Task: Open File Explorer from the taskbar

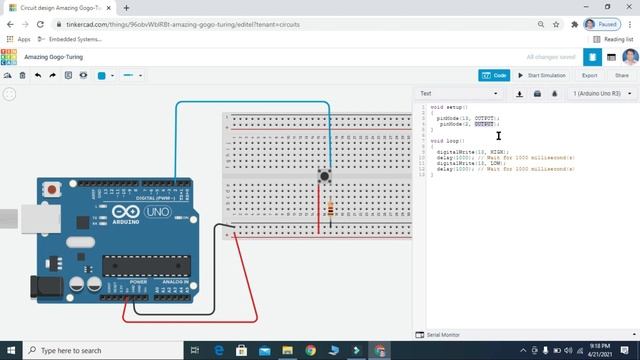Action: pyautogui.click(x=287, y=351)
